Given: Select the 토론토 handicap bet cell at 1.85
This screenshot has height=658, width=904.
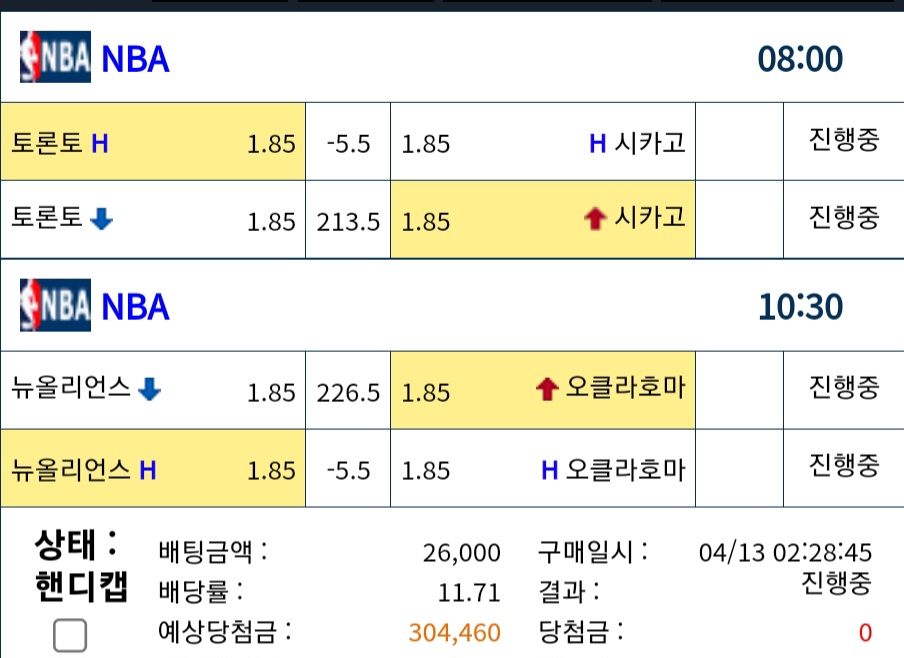Looking at the screenshot, I should tap(153, 142).
